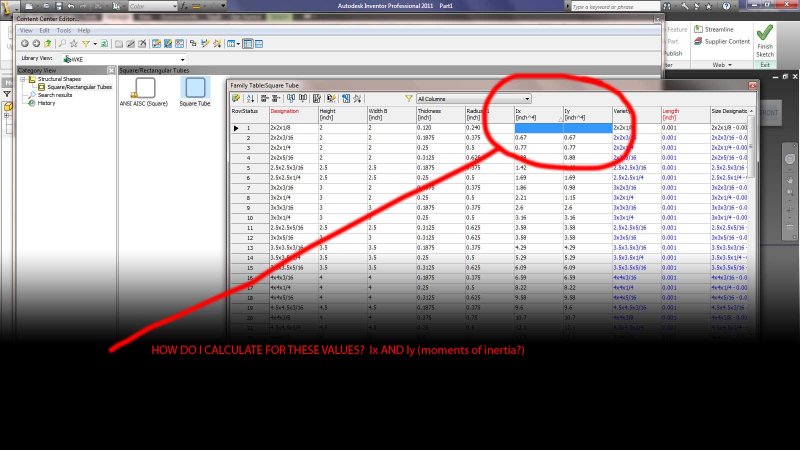Click the Add Column icon in Family Table
Screen dimensions: 800x450
click(291, 98)
